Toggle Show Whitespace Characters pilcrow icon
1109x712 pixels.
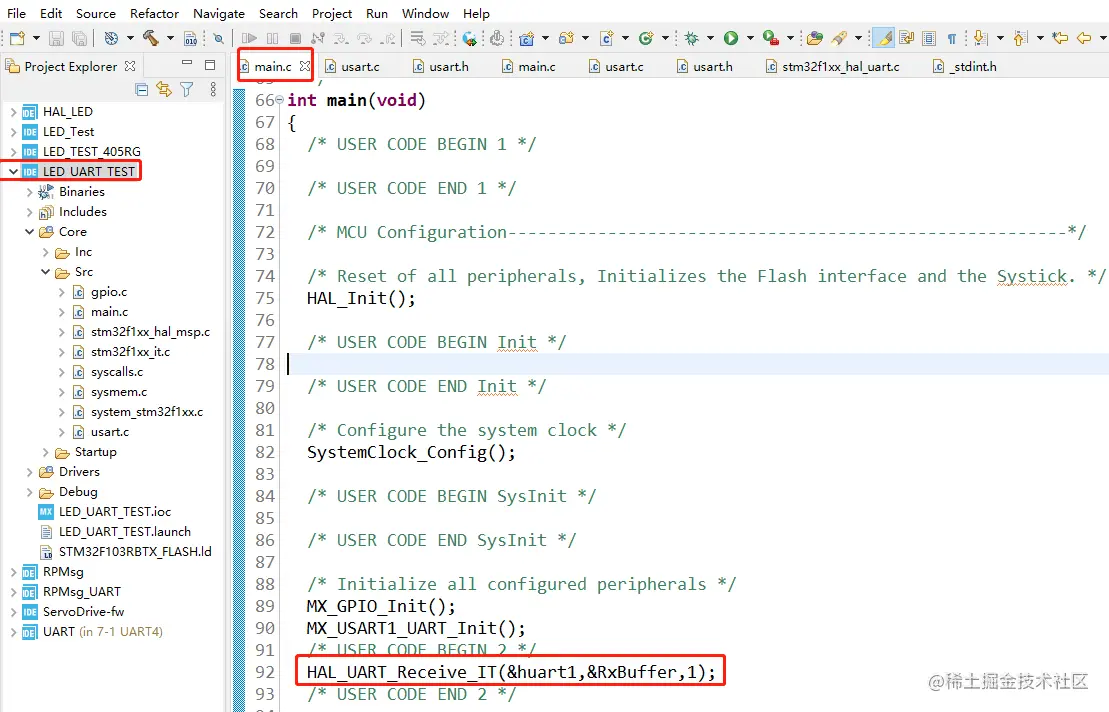[952, 38]
